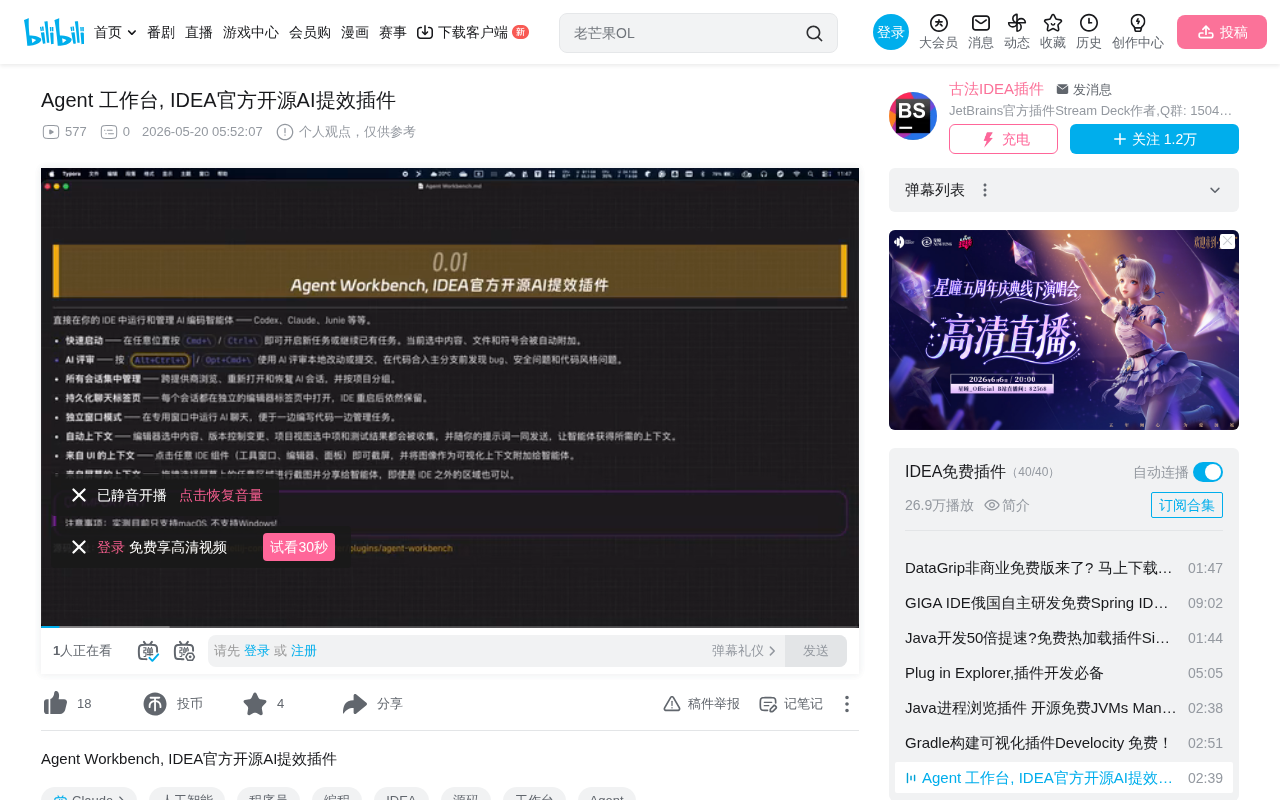Open 赛事 navigation item
1280x800 pixels.
pos(393,32)
